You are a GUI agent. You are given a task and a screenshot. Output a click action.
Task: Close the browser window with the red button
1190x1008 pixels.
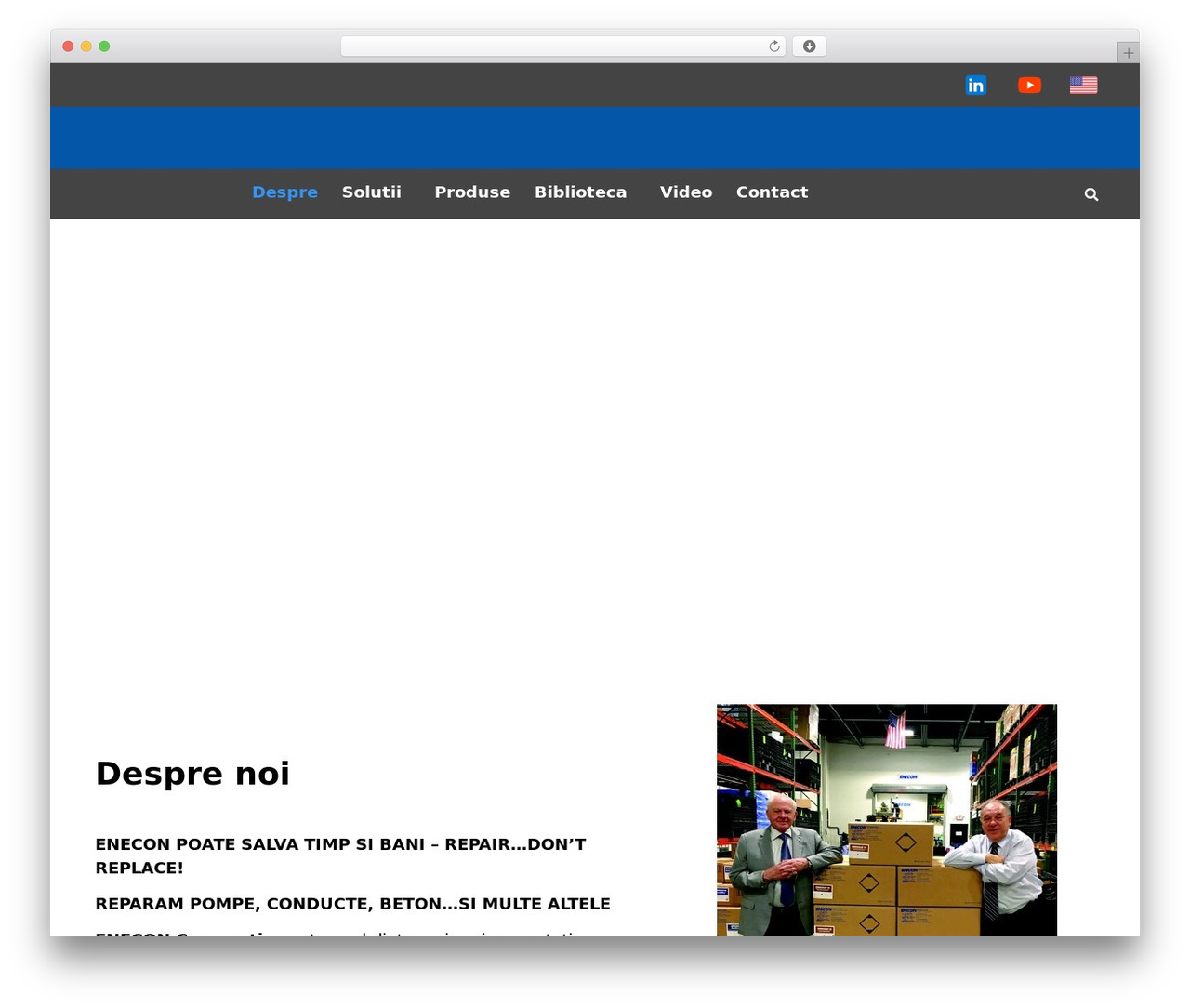pos(68,46)
